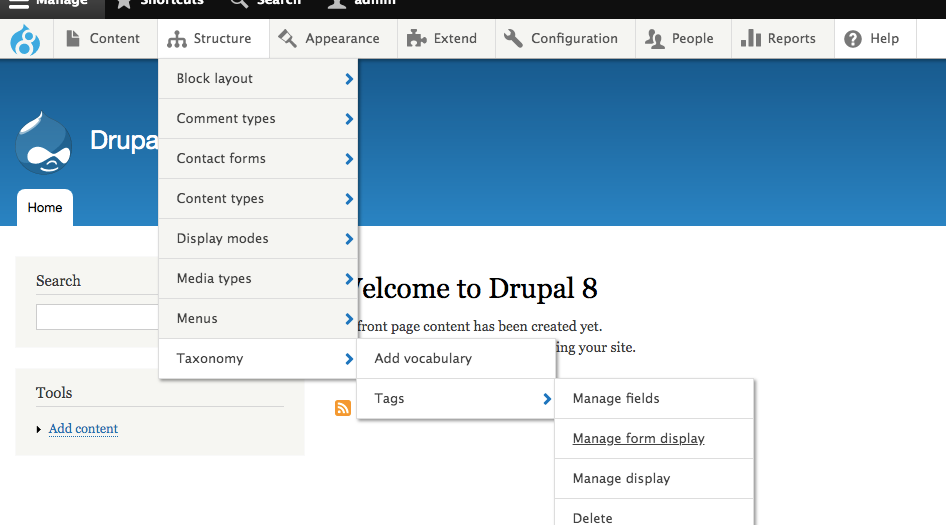The width and height of the screenshot is (946, 525).
Task: Open the People toolbar label
Action: click(x=693, y=39)
